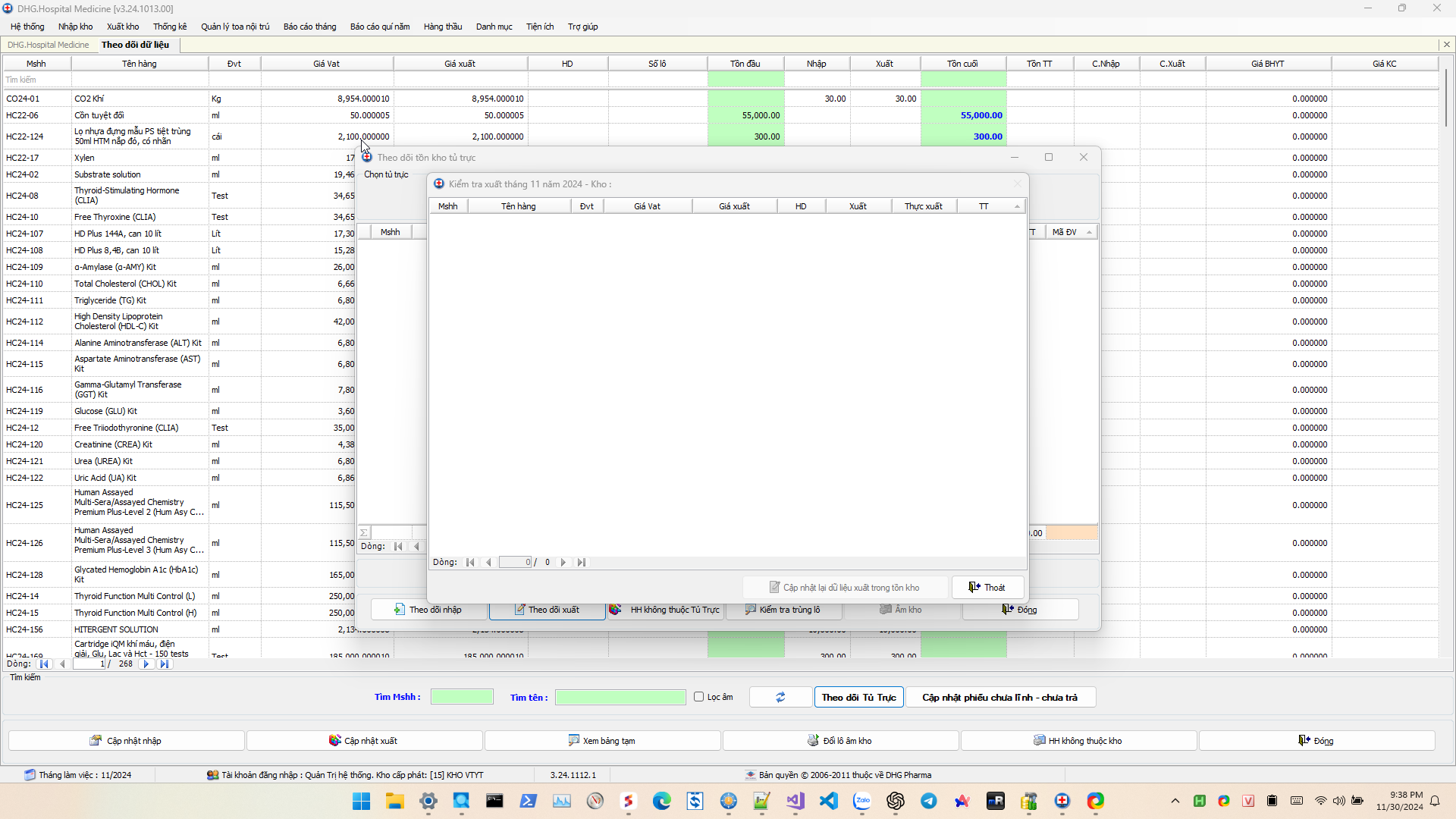Open Đổi lô âm kho function

(840, 740)
